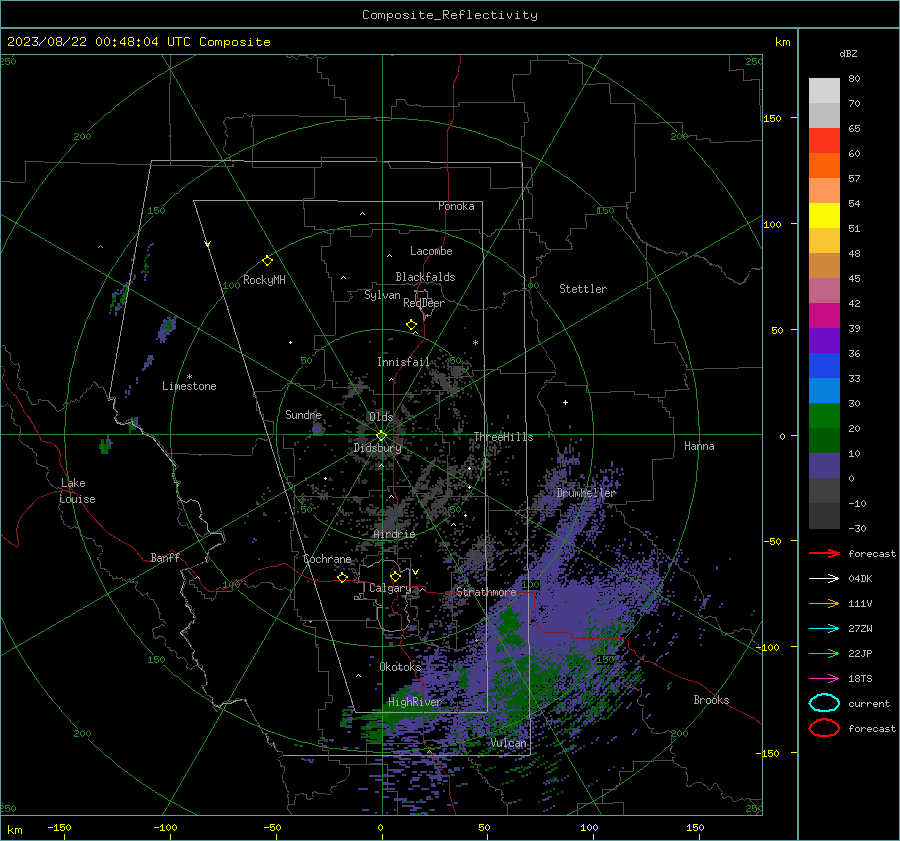This screenshot has width=900, height=841.
Task: Pick the magenta 39-42 dBZ swatch
Action: pyautogui.click(x=824, y=316)
